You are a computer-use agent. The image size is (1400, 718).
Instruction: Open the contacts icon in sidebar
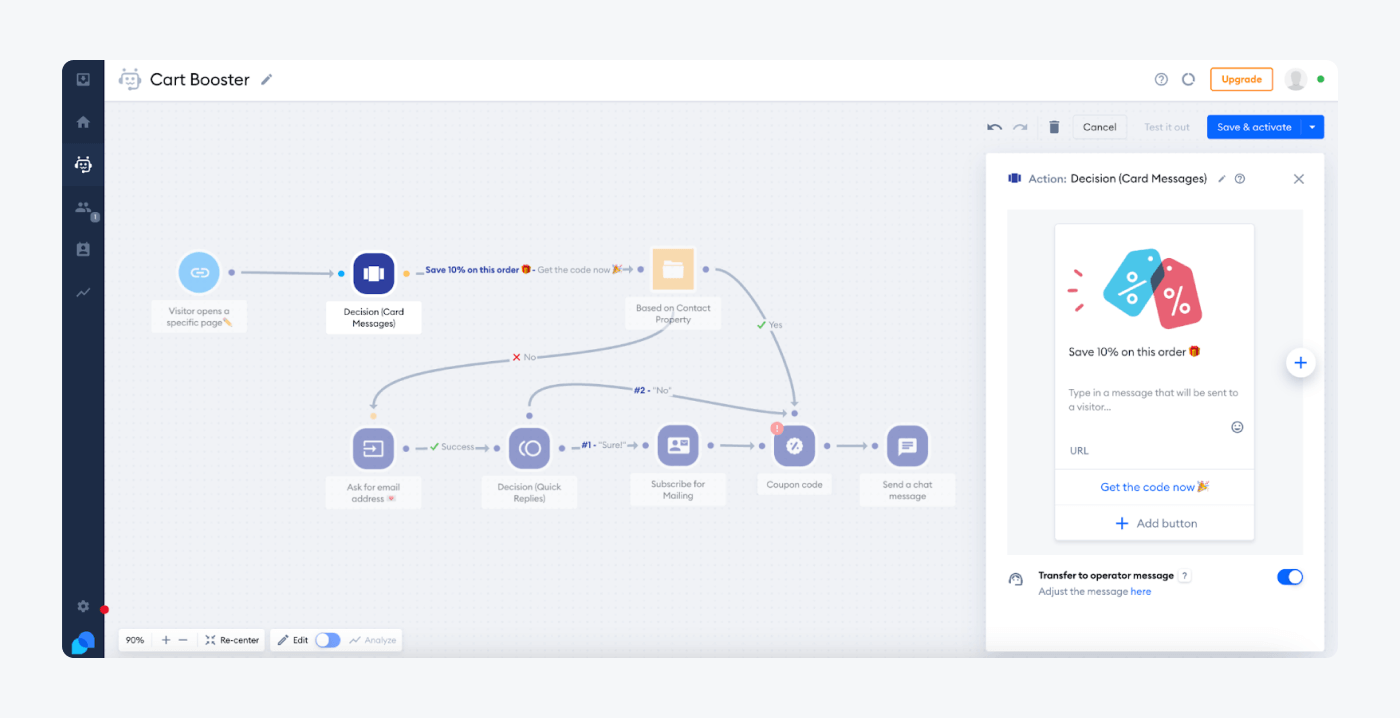pos(83,208)
